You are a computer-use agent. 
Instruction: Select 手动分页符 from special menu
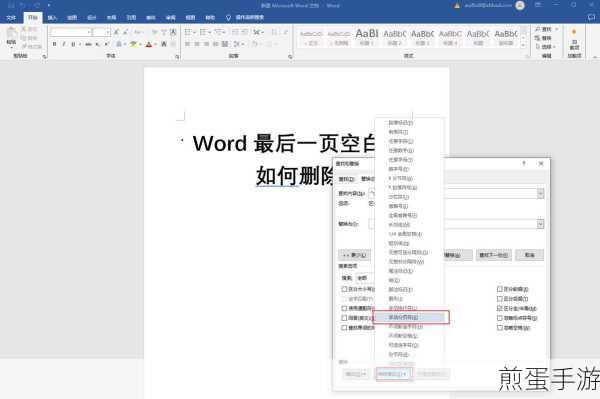(410, 317)
